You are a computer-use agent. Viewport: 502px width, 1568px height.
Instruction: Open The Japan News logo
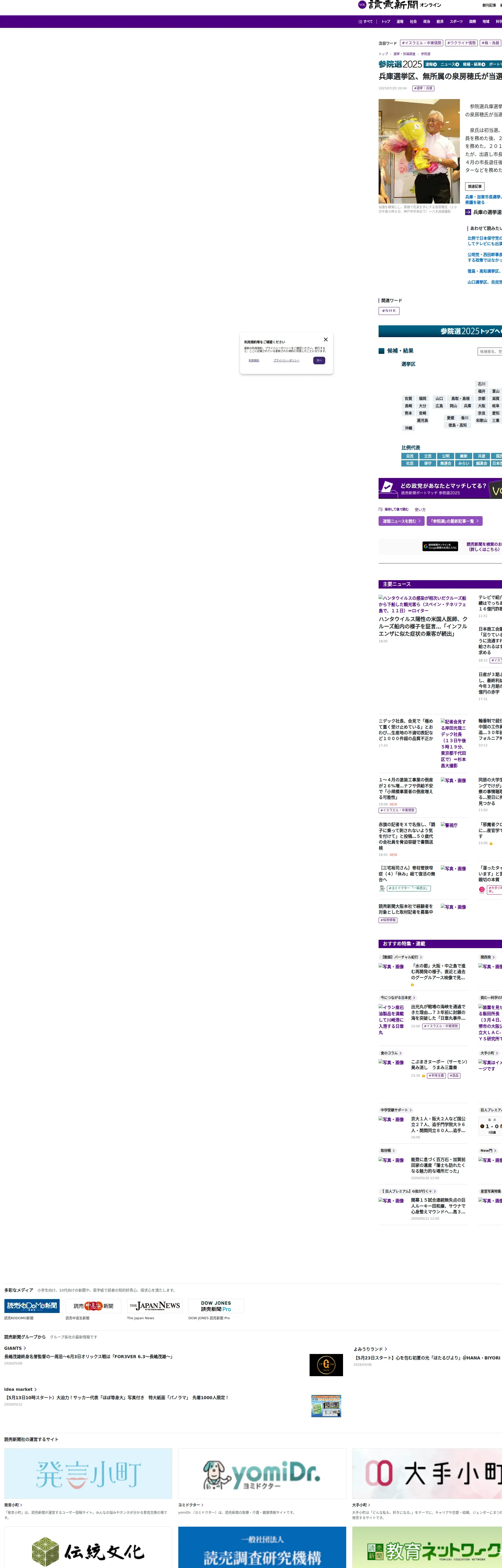pos(155,1306)
